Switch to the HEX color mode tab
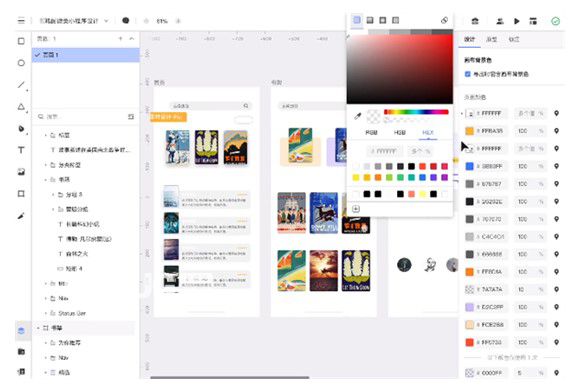Screen dimensions: 575x391 (x=428, y=132)
